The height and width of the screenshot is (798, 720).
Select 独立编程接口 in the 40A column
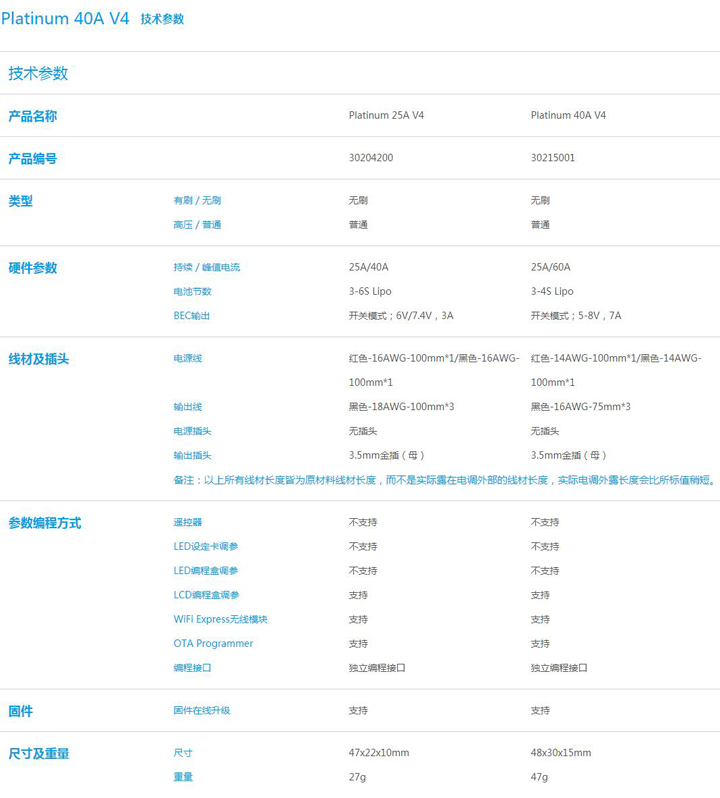[559, 668]
